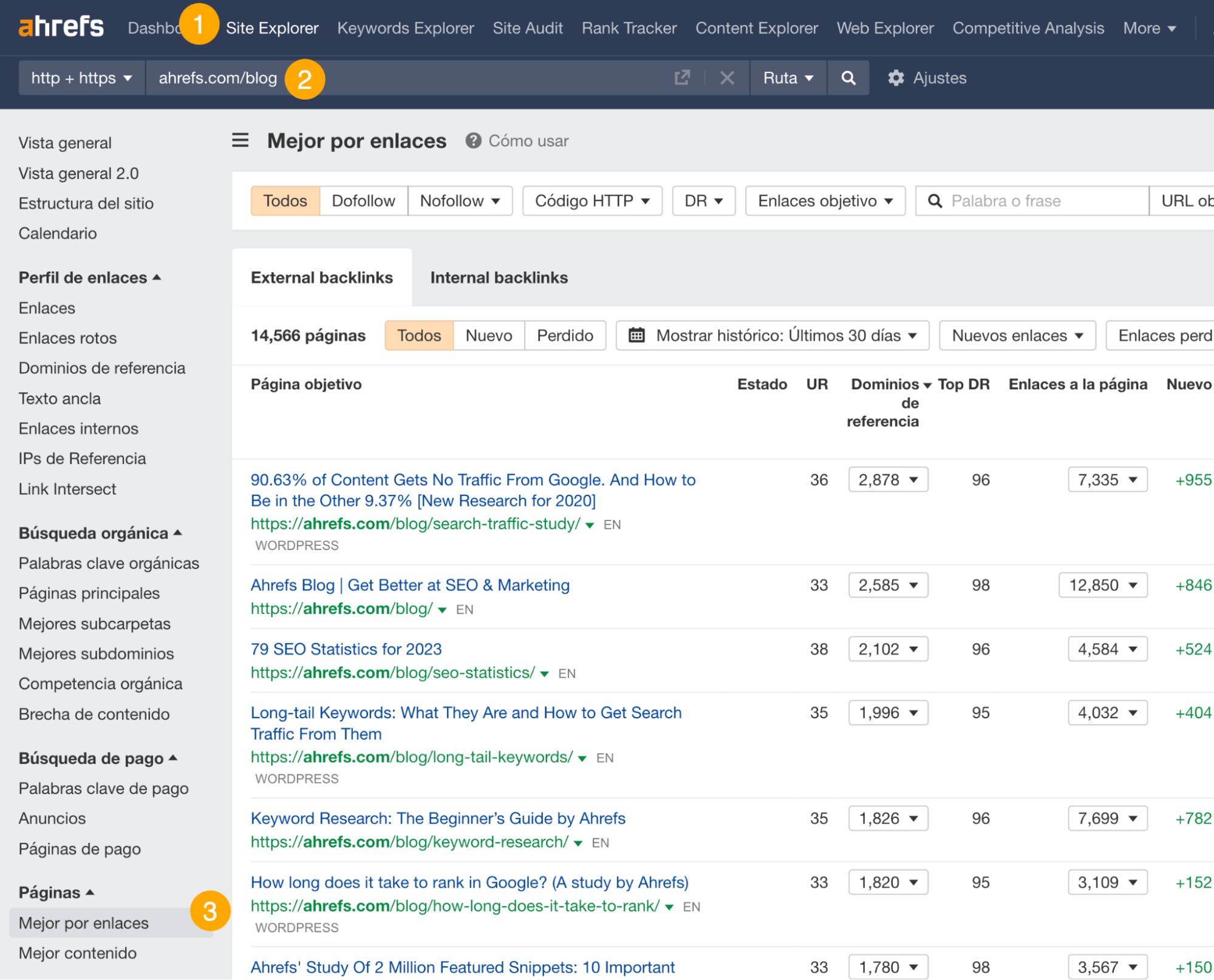Screen dimensions: 1214x980
Task: Expand the dropdown arrow next to 2,878 dominios
Action: click(914, 479)
